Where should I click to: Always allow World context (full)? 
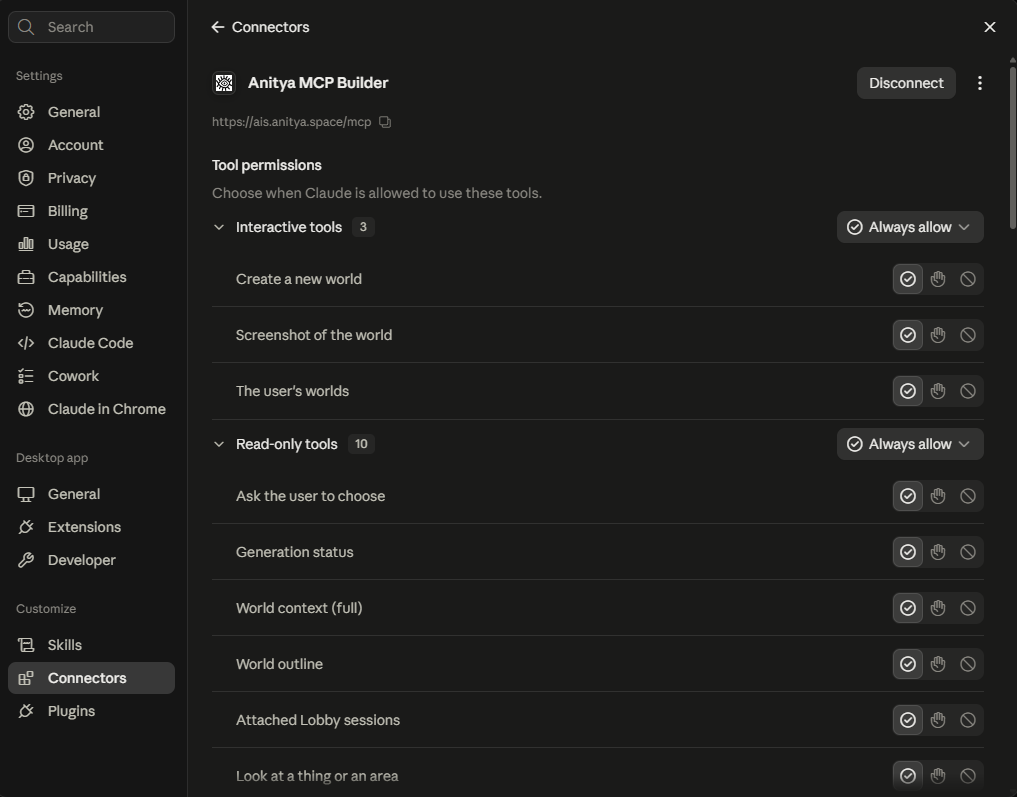908,608
